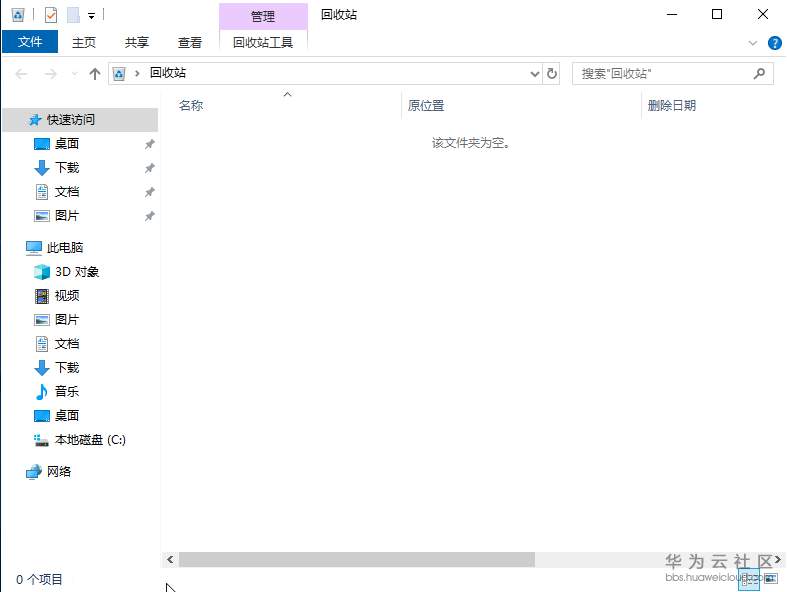Click the Recycle Bin icon in the address bar
The width and height of the screenshot is (787, 592).
pyautogui.click(x=119, y=74)
